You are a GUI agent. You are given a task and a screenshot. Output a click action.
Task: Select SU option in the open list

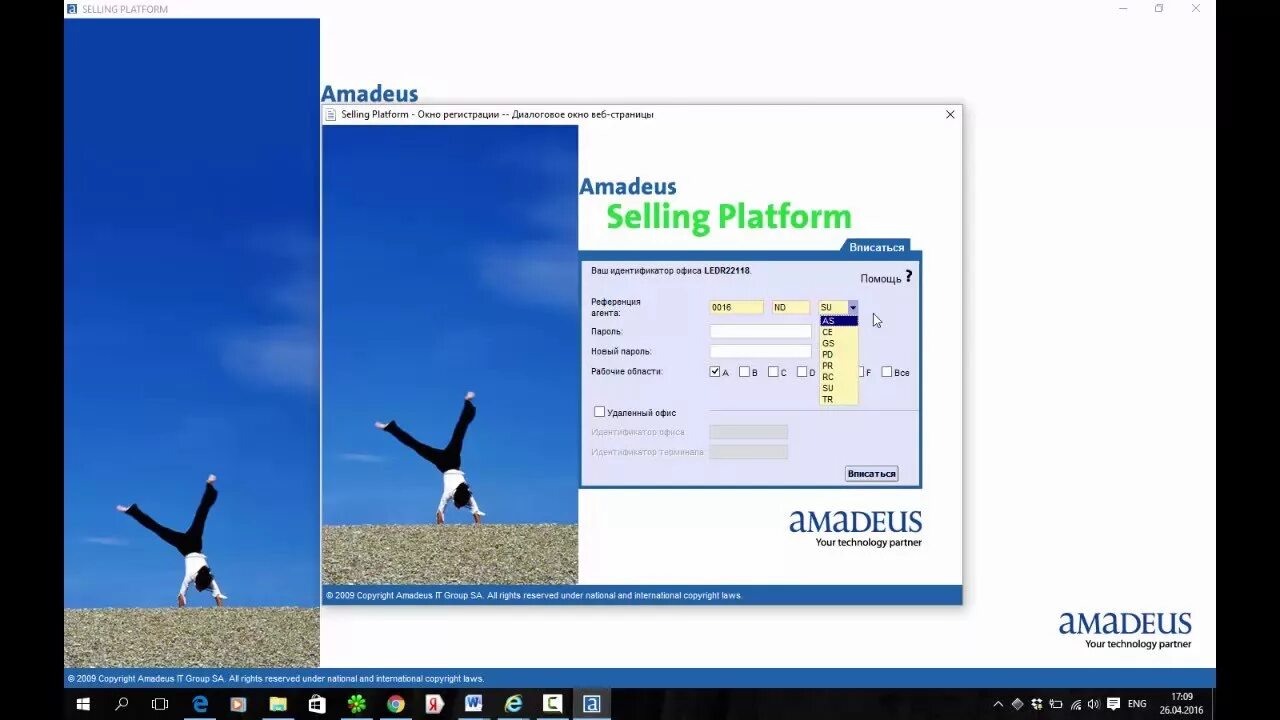click(838, 388)
